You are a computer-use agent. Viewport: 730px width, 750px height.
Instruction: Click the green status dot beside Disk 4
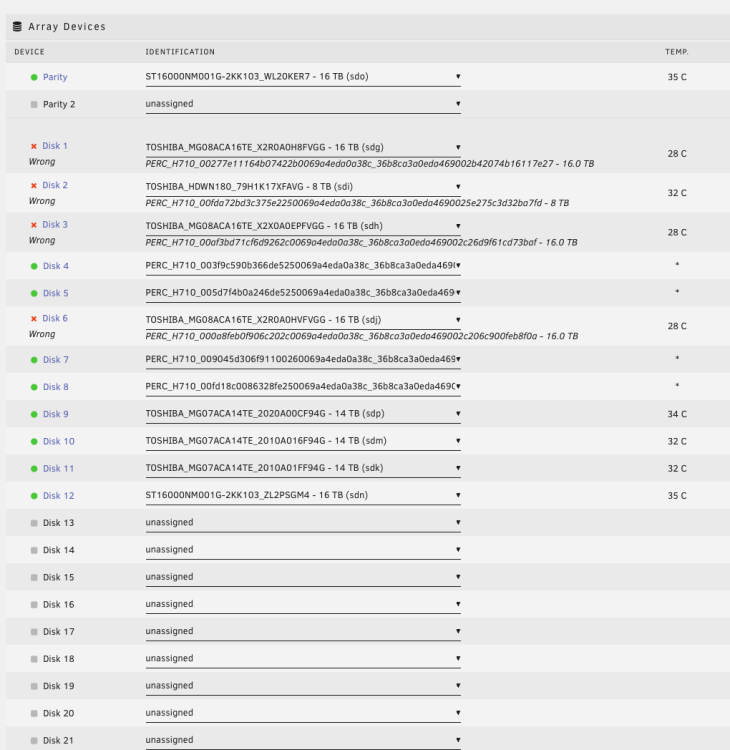point(34,266)
